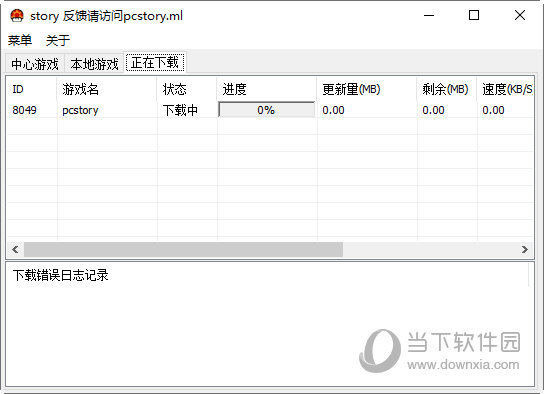
Task: Switch to the 中心游戏 tab
Action: point(35,64)
